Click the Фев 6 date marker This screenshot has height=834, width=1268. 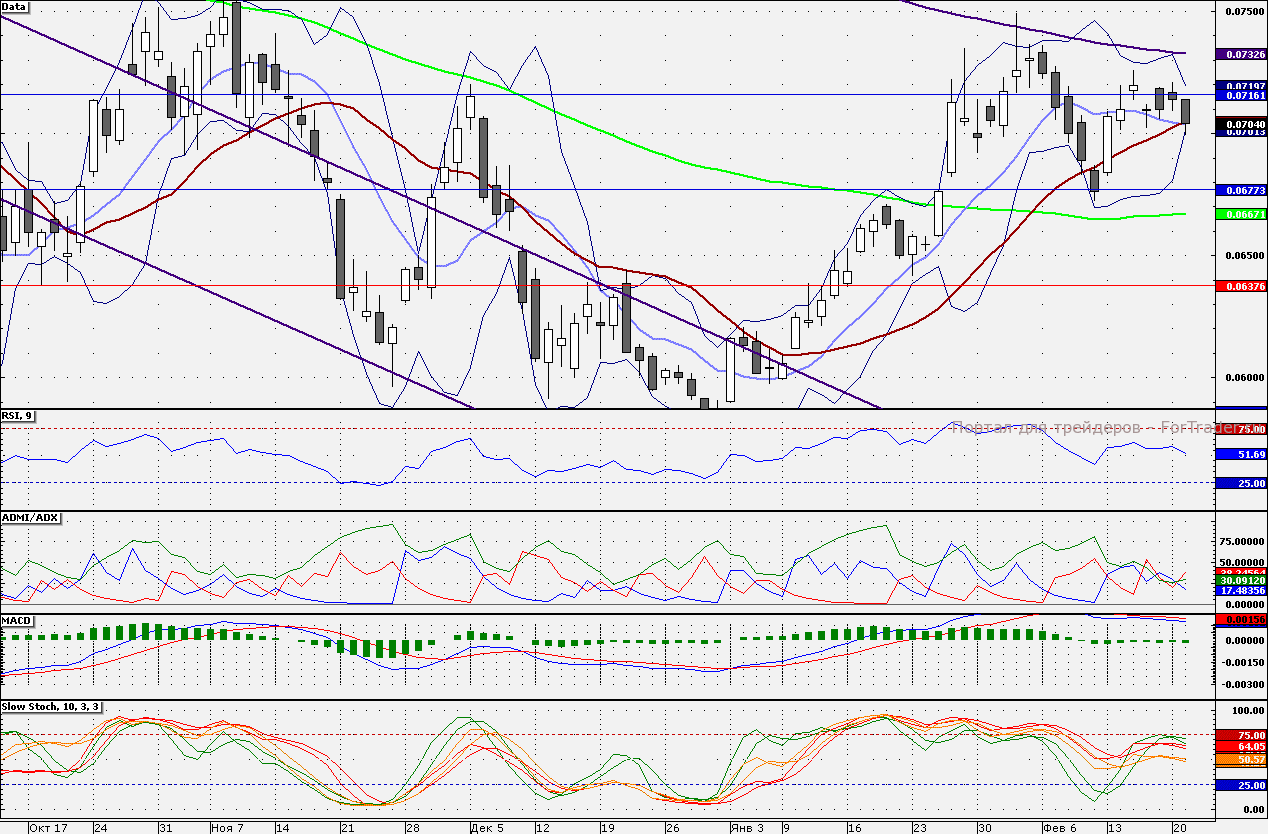click(1059, 827)
